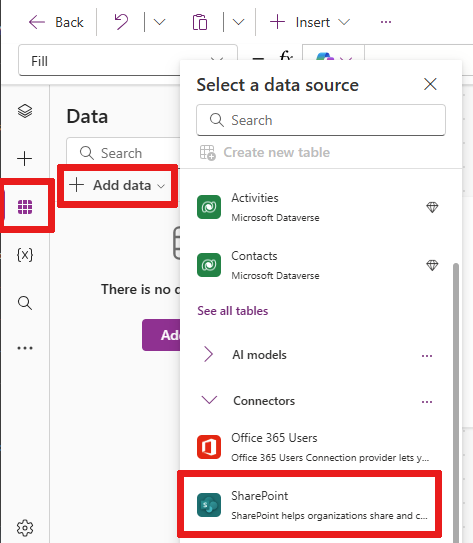The height and width of the screenshot is (543, 473).
Task: Open the Paste options dropdown arrow
Action: [x=238, y=22]
